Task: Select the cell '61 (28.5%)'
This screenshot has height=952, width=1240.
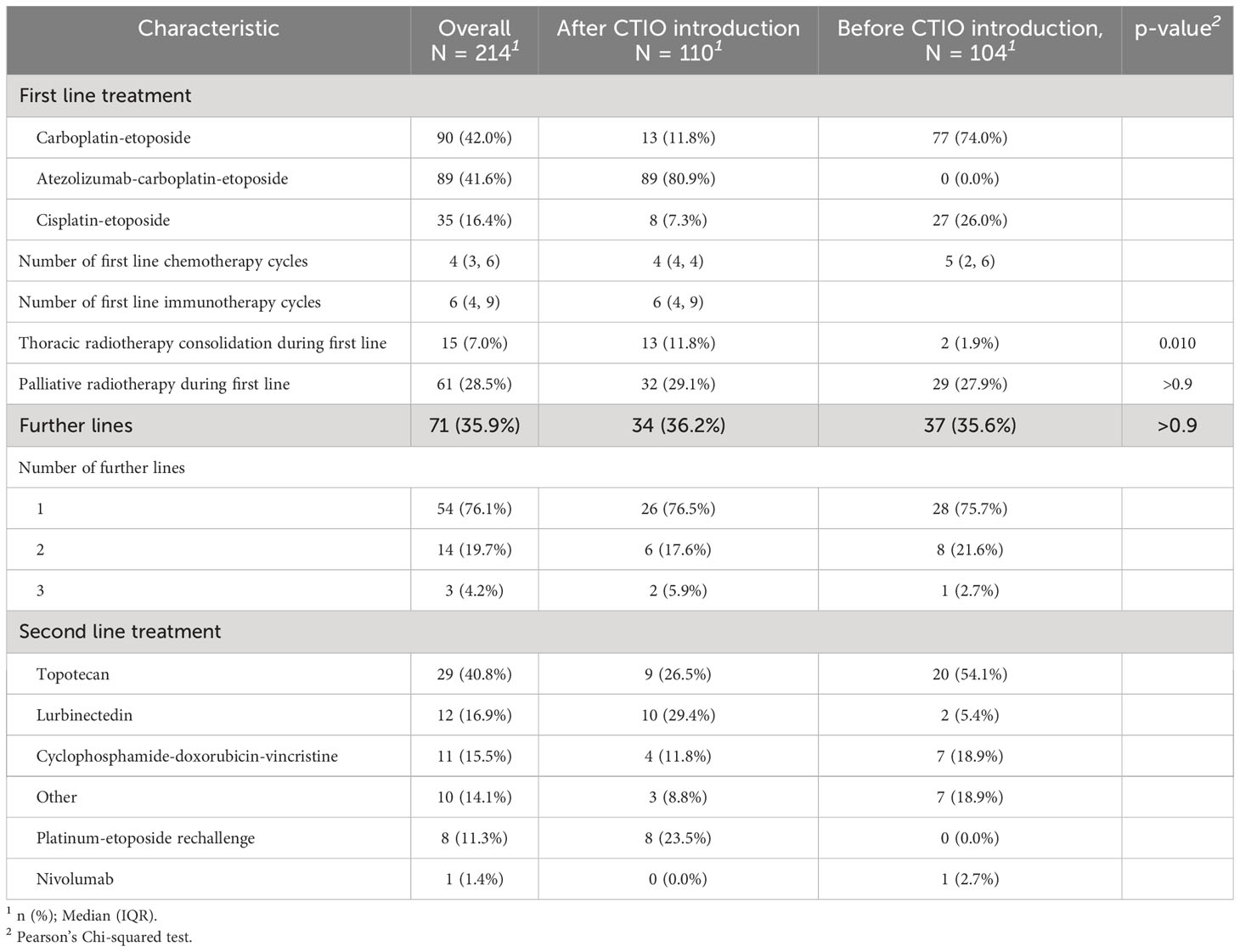Action: pos(474,384)
